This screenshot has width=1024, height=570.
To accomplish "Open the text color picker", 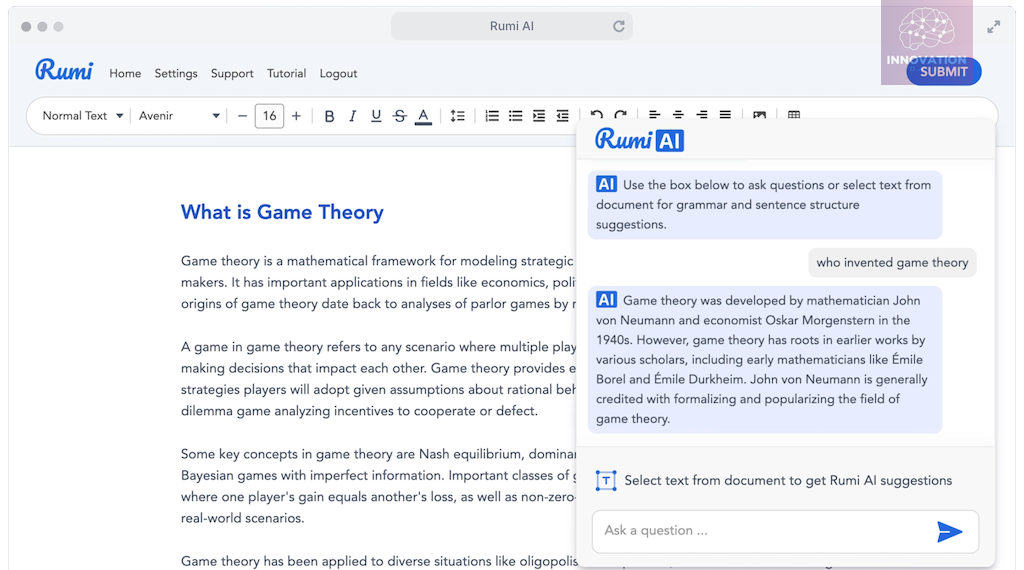I will tap(423, 116).
